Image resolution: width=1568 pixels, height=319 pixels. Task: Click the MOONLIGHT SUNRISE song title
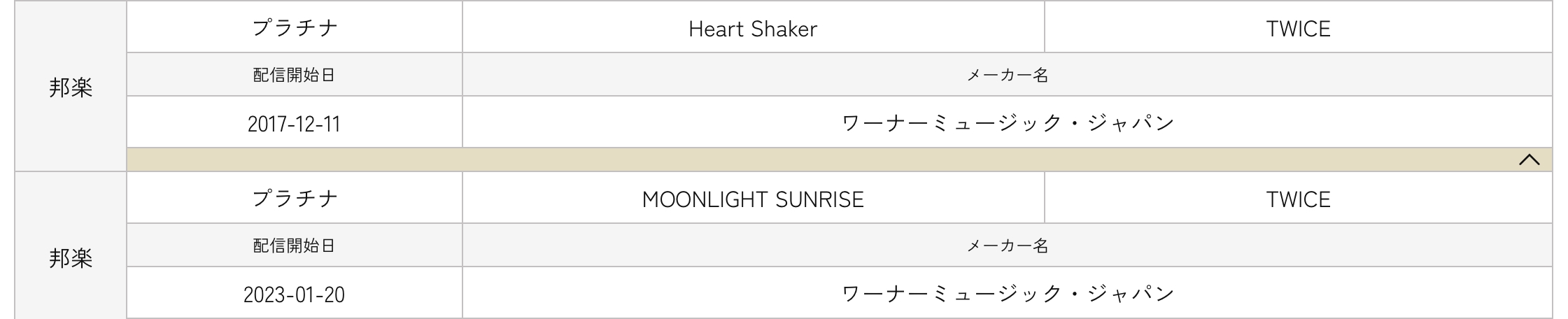pyautogui.click(x=753, y=199)
